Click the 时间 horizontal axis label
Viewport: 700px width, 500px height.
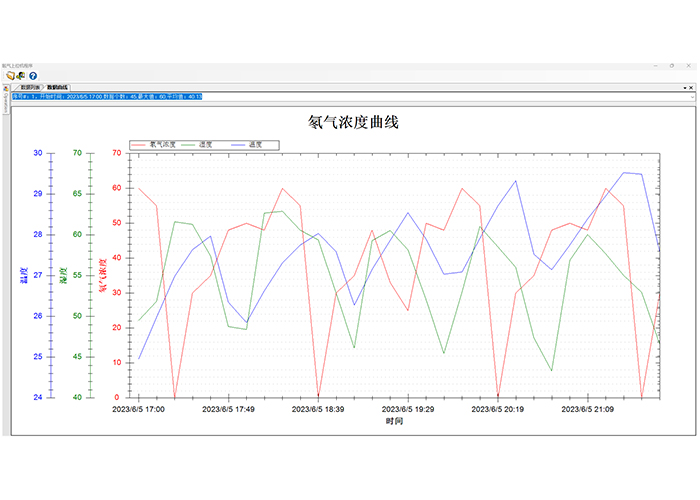(395, 422)
